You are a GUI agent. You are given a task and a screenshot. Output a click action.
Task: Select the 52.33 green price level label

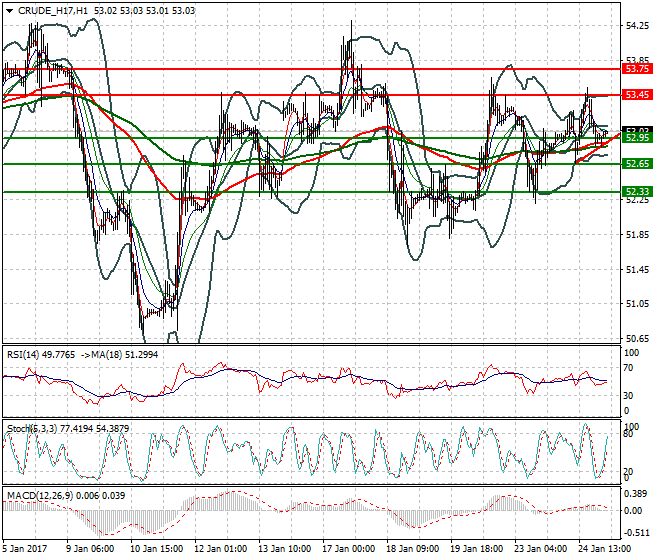[637, 192]
